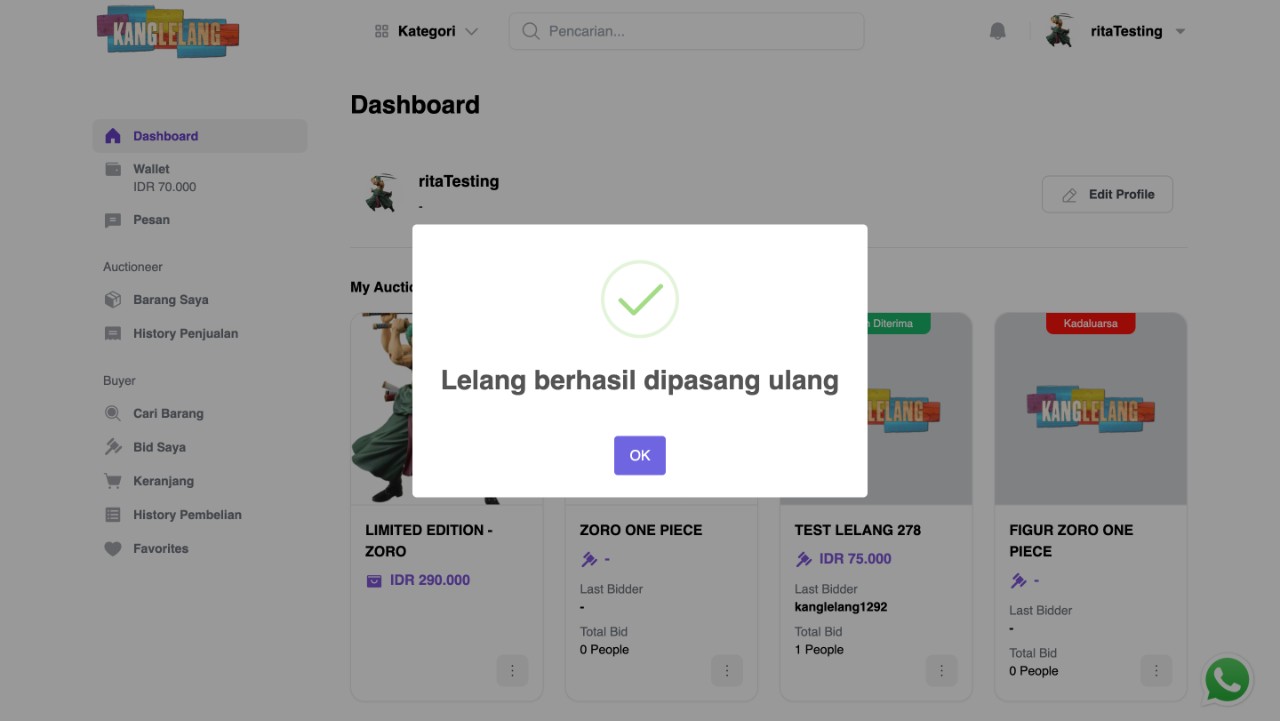
Task: Click the Bid Saya sidebar icon
Action: (x=112, y=447)
